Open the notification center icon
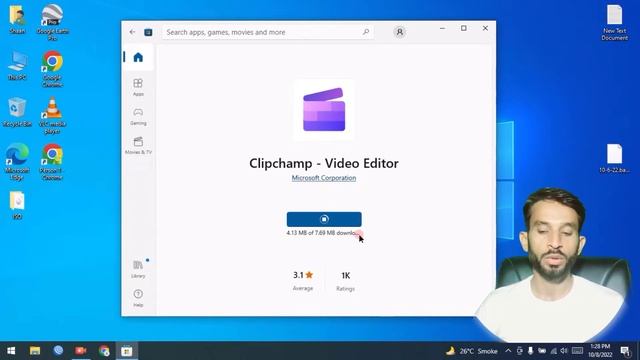This screenshot has height=360, width=640. 625,351
